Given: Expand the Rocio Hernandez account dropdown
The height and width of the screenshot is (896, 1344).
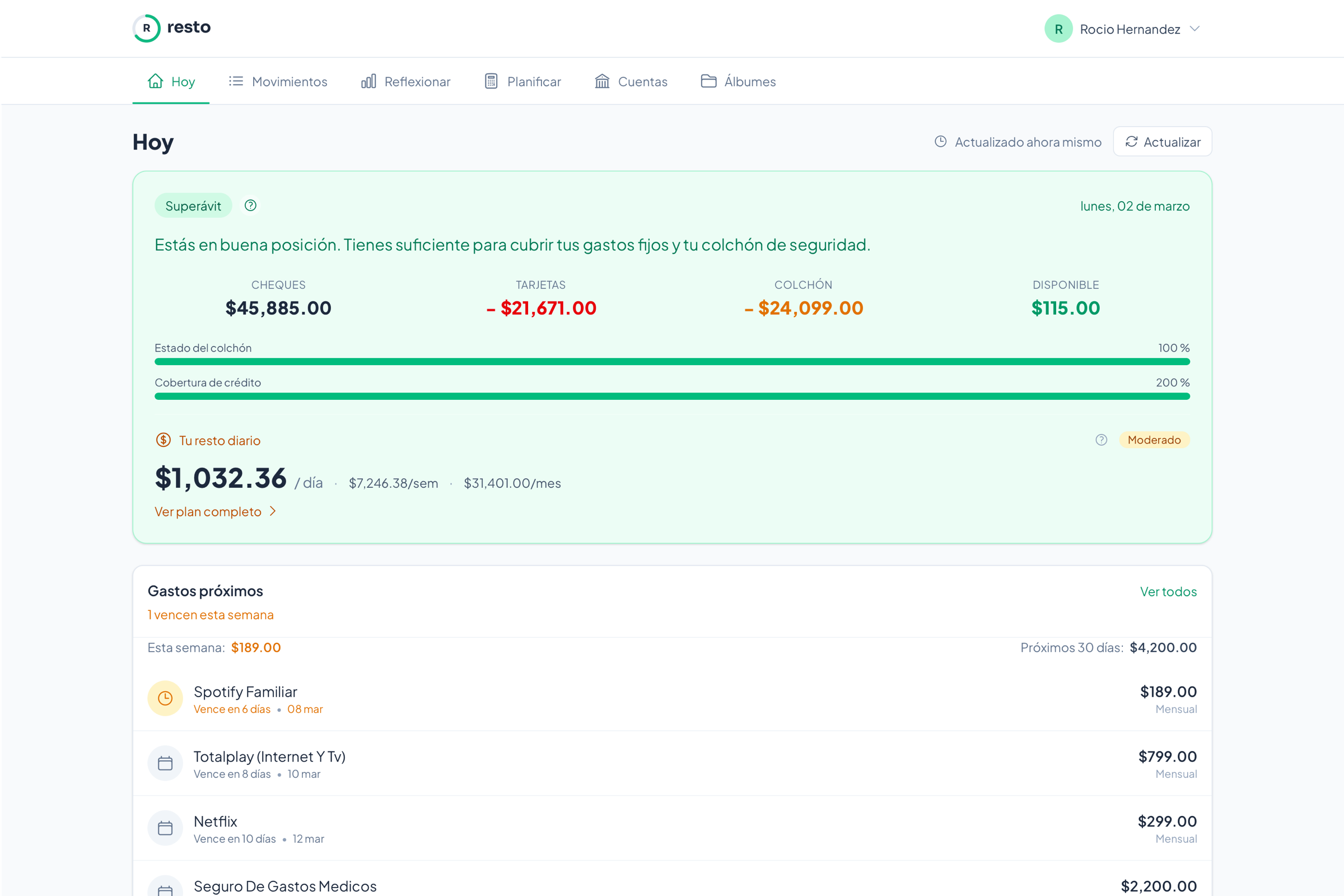Looking at the screenshot, I should click(x=1194, y=29).
